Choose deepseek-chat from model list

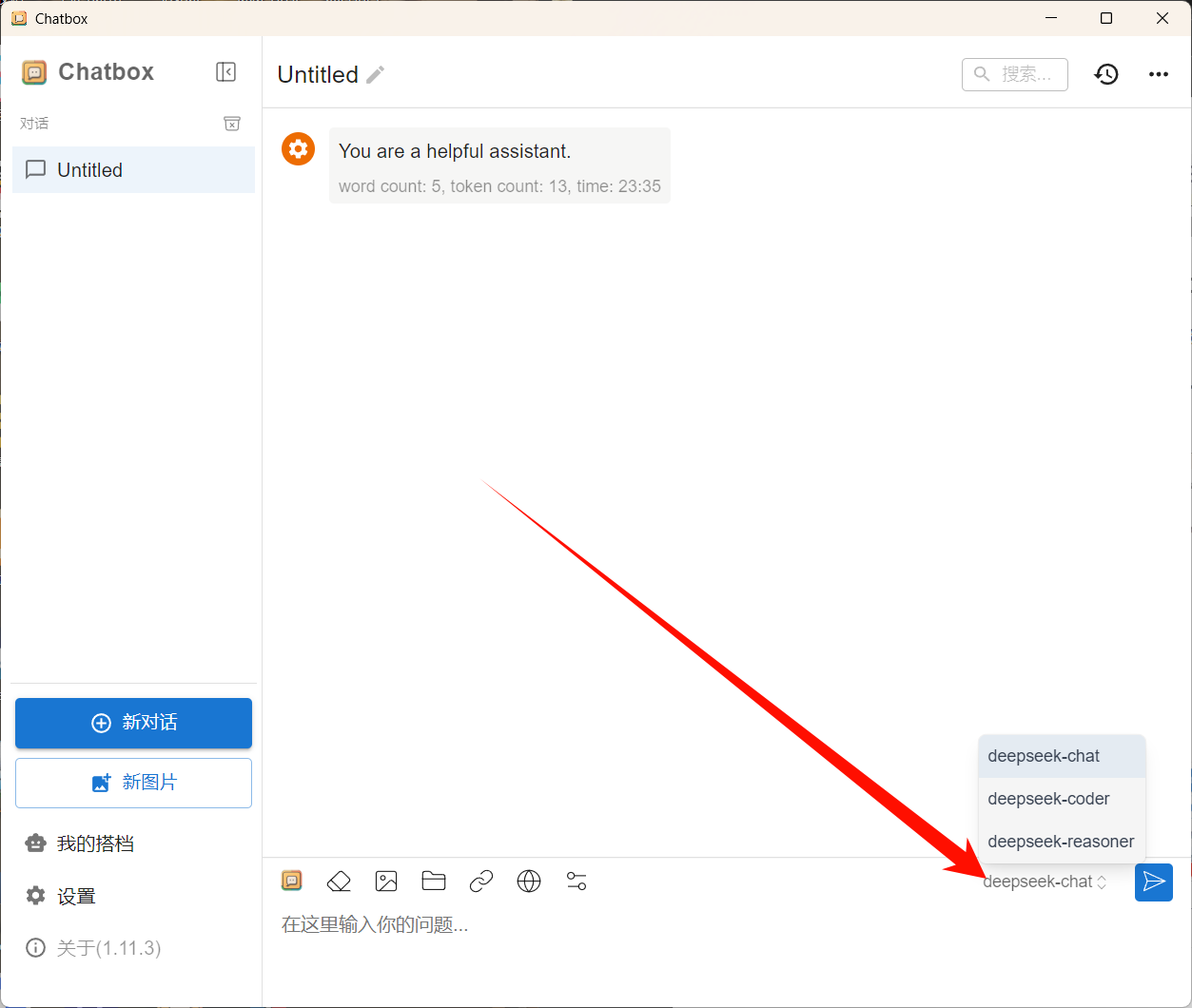(x=1062, y=756)
